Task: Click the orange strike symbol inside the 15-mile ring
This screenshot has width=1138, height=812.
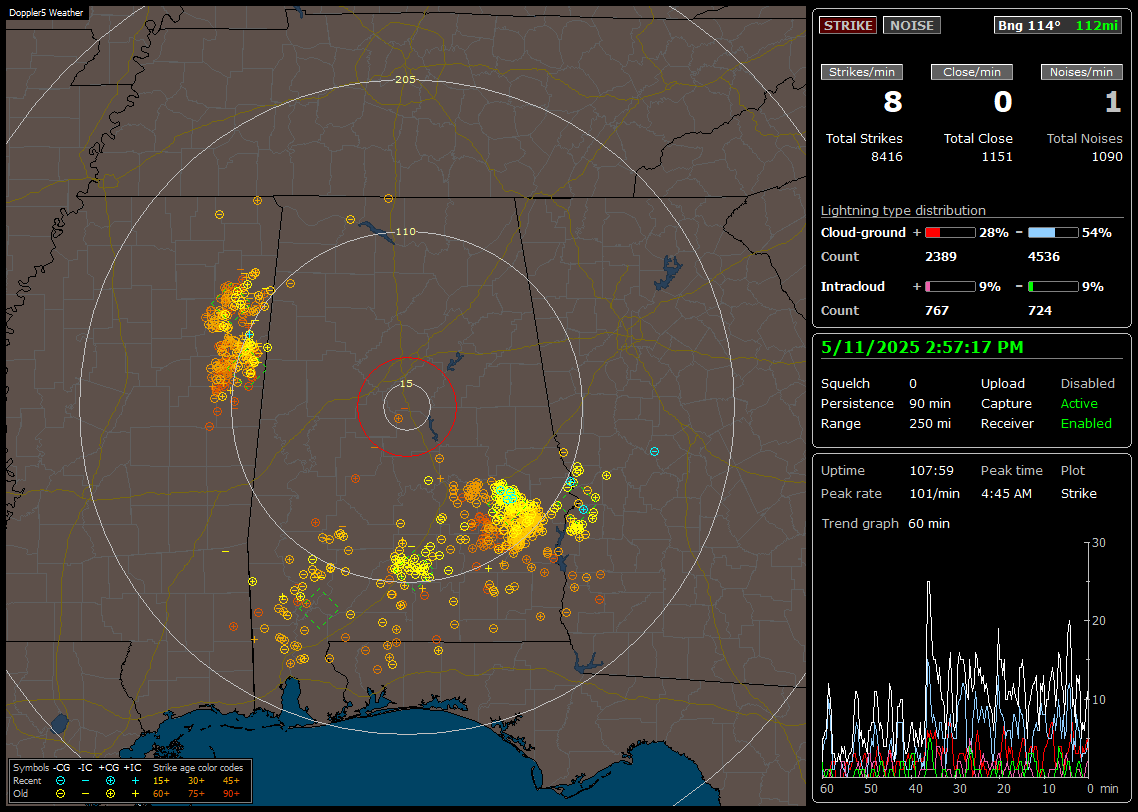Action: point(398,419)
